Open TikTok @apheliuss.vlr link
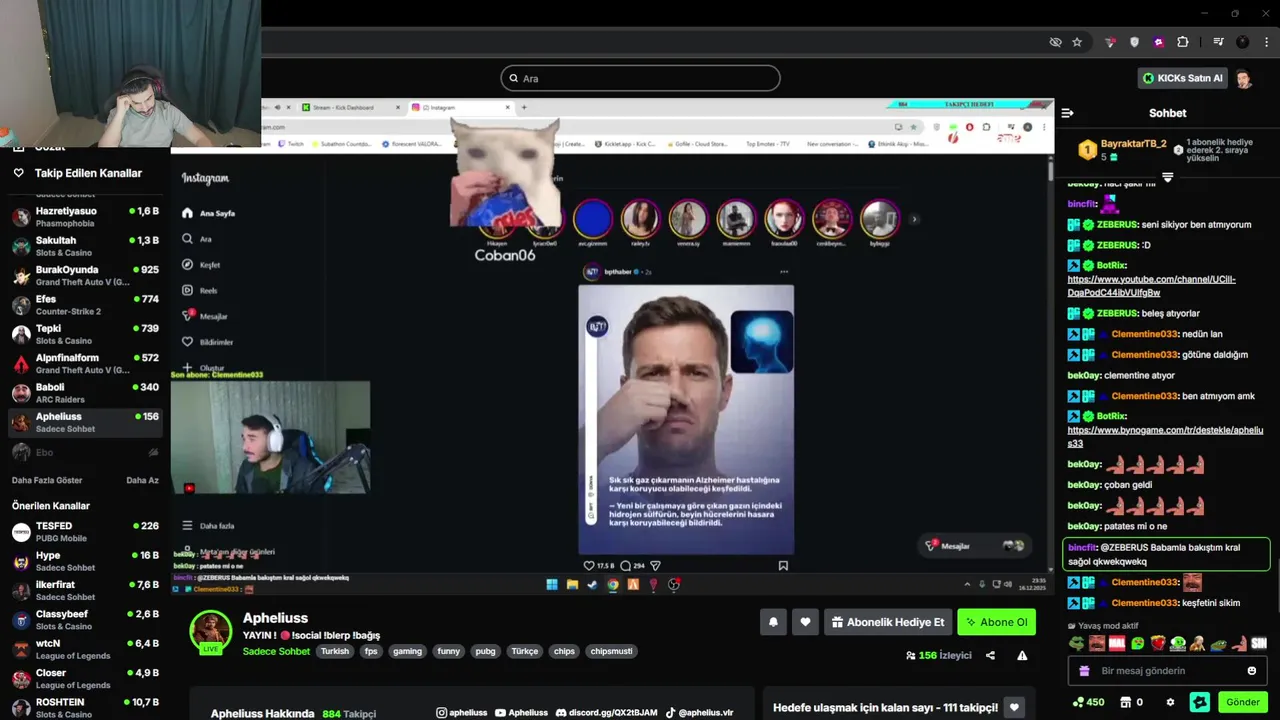This screenshot has width=1280, height=720. [700, 713]
